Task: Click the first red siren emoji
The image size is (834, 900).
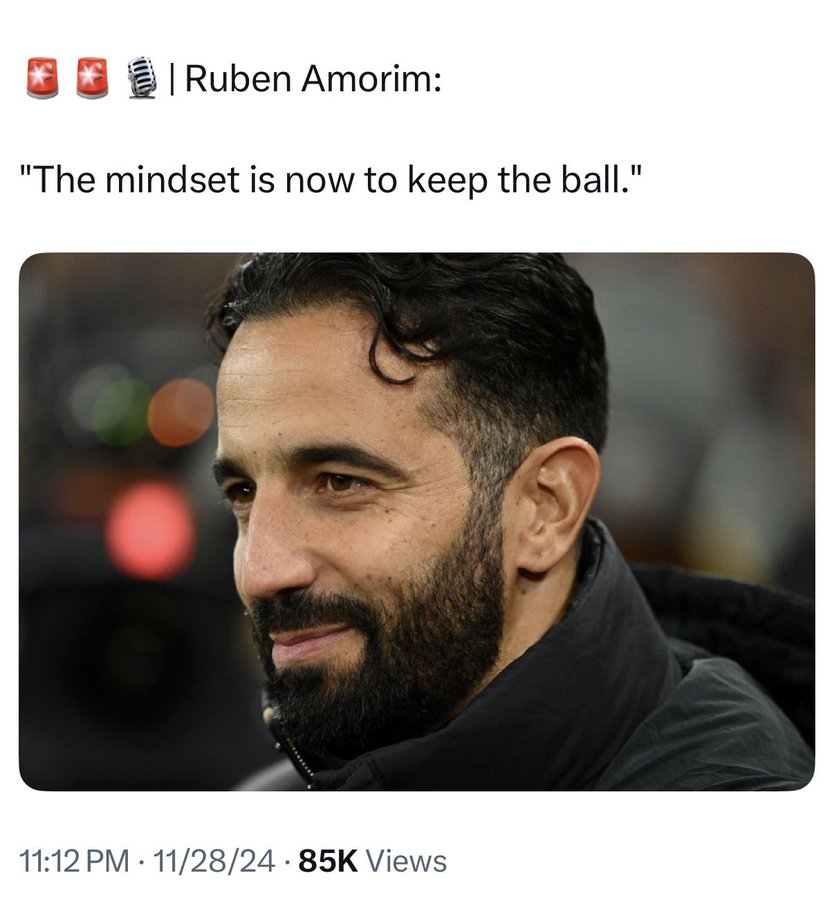Action: tap(42, 77)
